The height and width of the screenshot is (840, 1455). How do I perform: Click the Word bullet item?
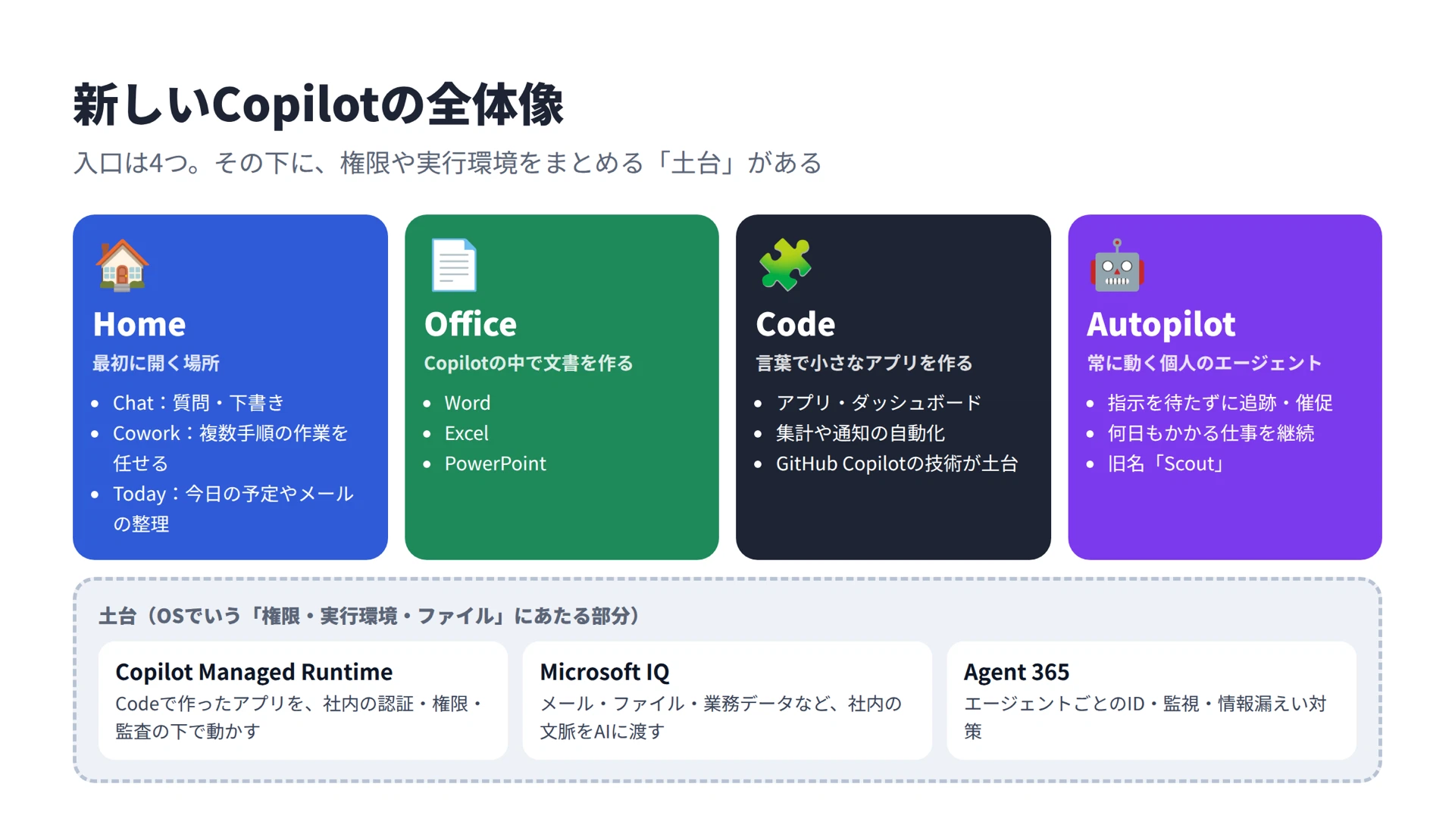468,403
